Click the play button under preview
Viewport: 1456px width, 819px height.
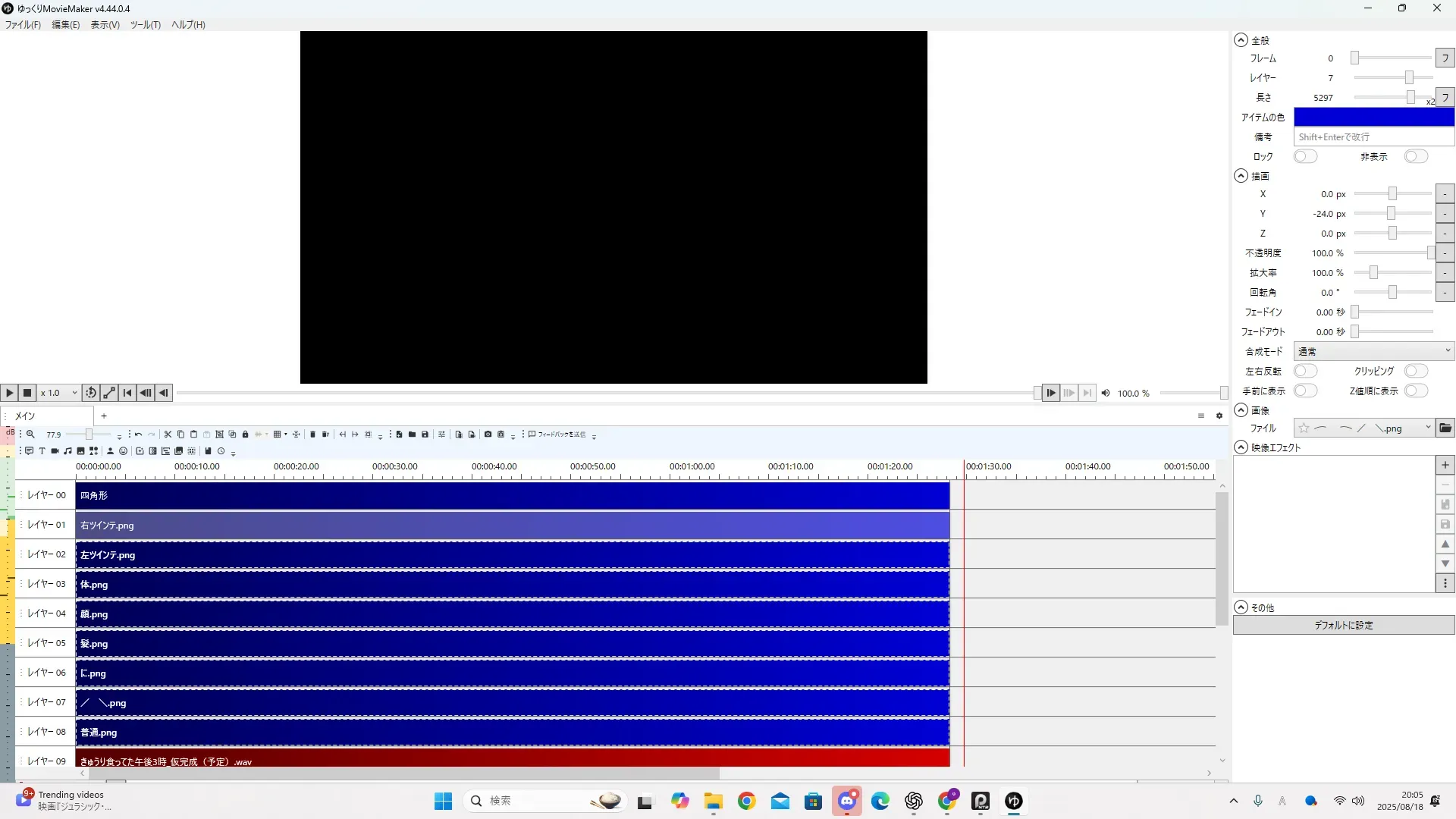[9, 393]
